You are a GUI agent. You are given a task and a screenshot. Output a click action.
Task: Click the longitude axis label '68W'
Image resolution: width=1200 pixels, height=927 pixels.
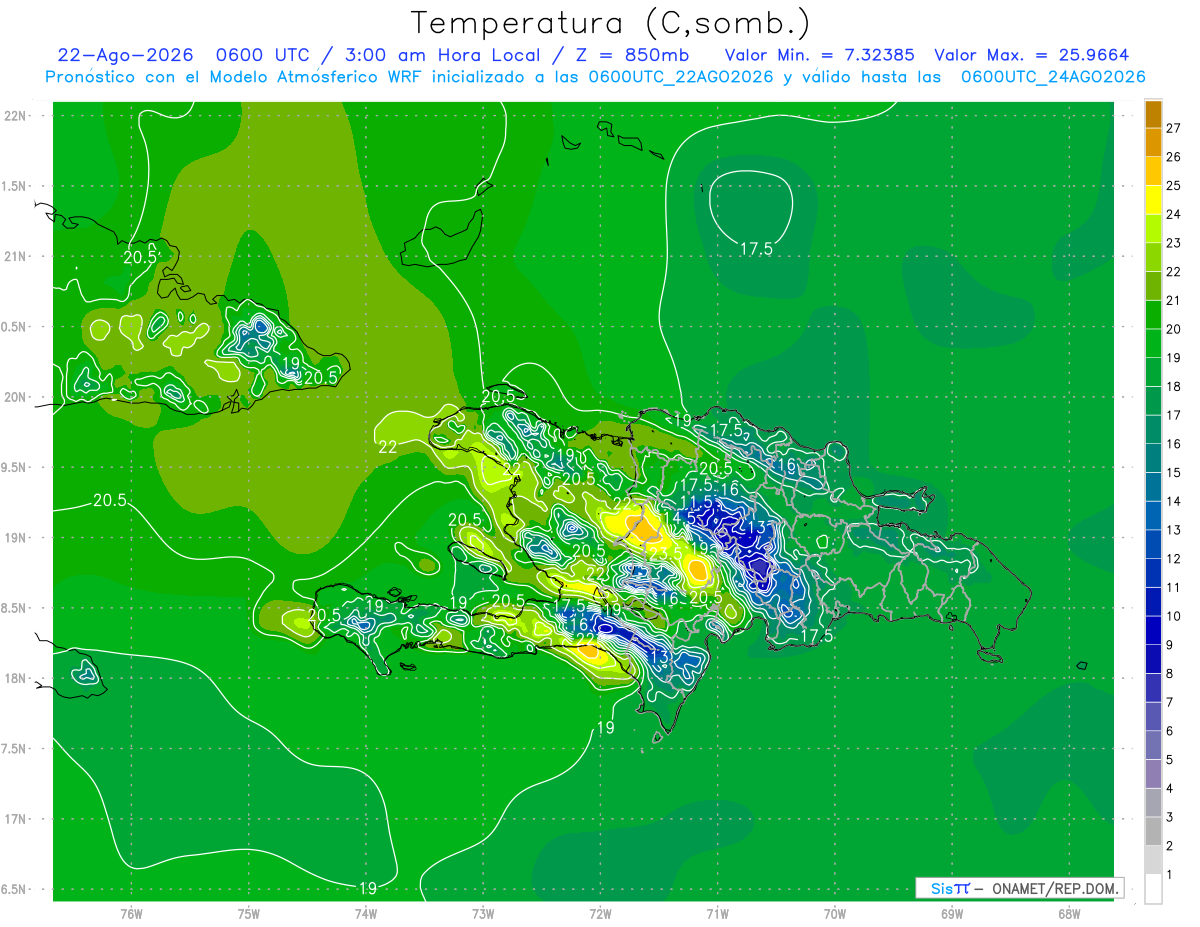(1069, 913)
